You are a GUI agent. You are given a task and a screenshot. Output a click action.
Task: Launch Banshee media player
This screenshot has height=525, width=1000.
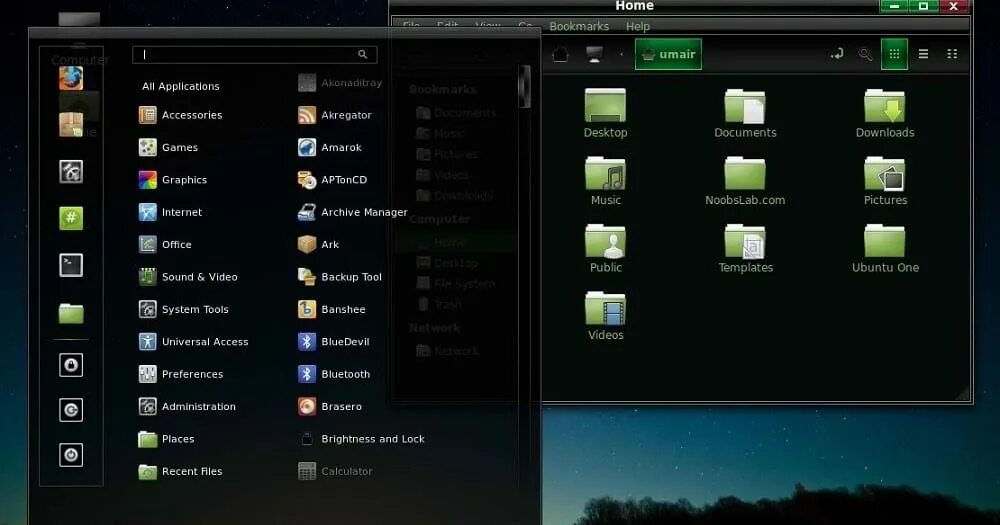click(x=332, y=309)
